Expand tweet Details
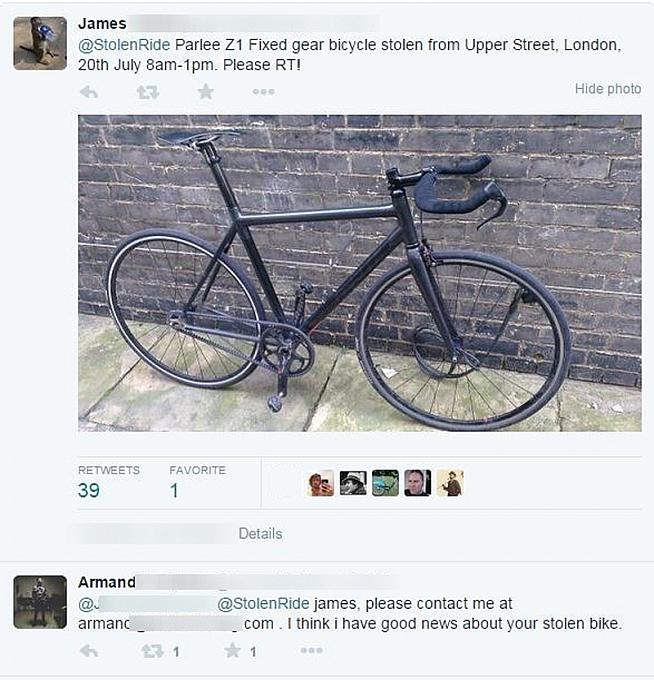Viewport: 654px width, 680px height. point(260,534)
